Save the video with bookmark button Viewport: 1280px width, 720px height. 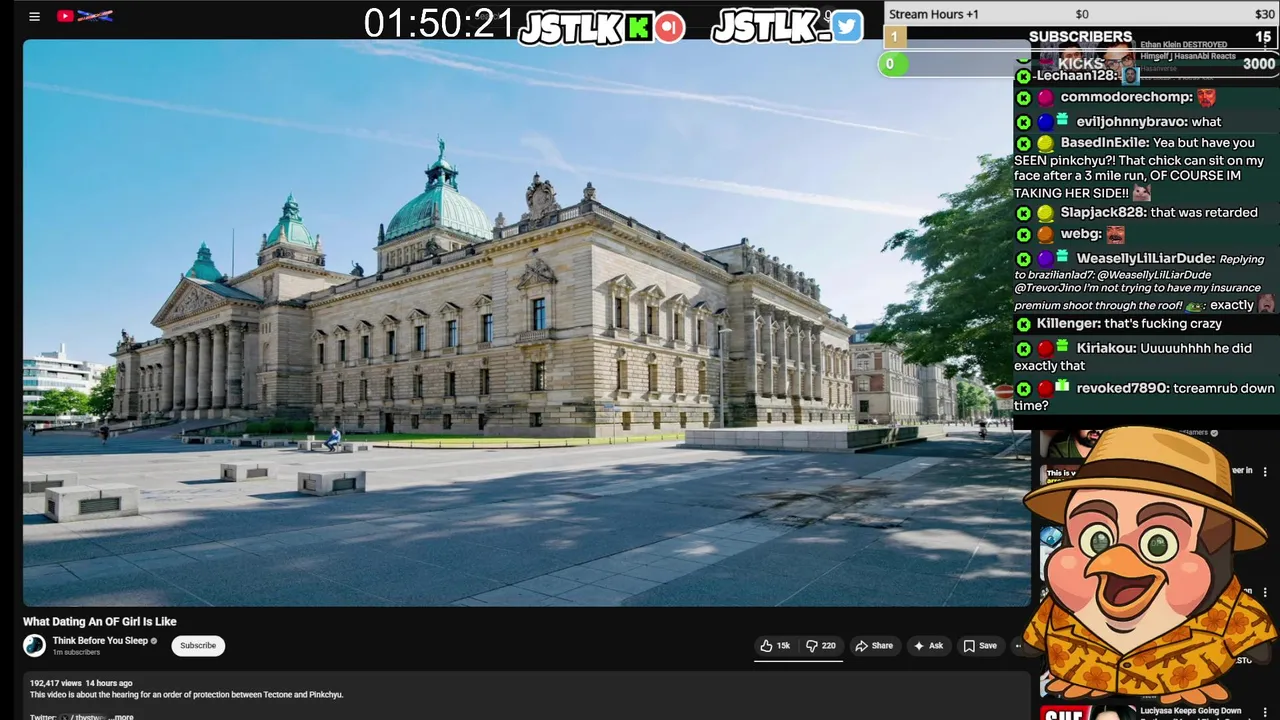click(980, 646)
